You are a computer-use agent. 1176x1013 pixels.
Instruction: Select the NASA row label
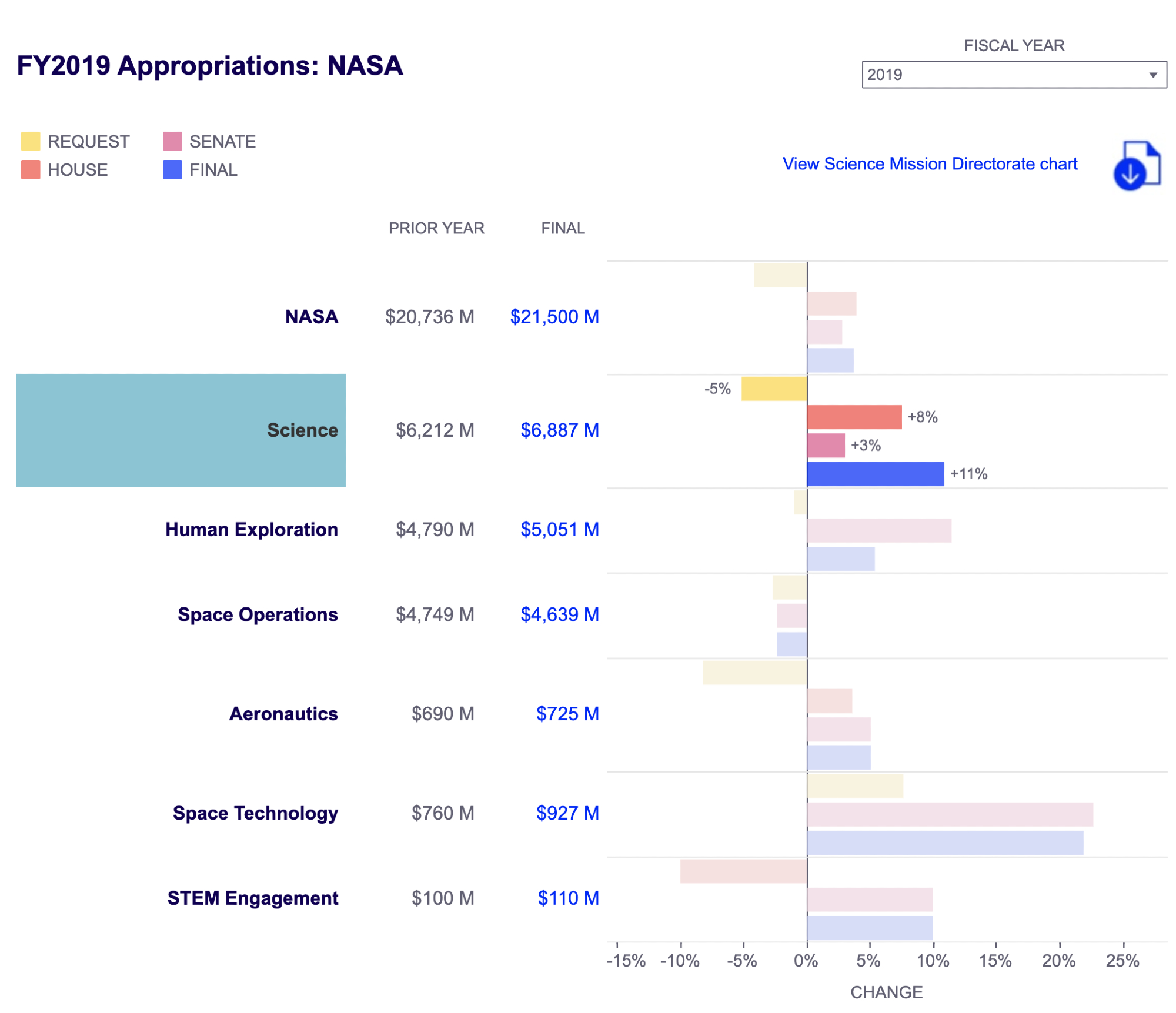pyautogui.click(x=311, y=316)
